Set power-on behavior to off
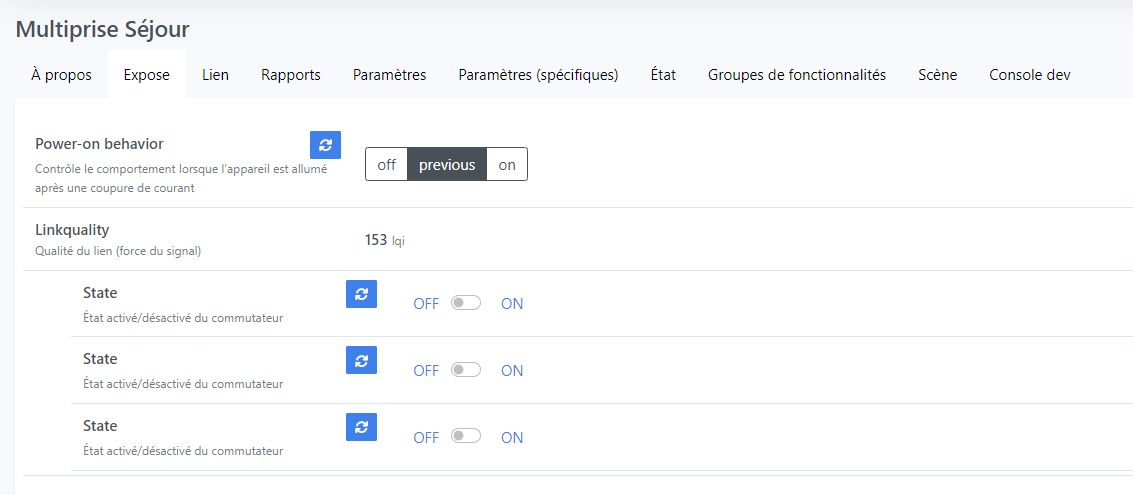Screen dimensions: 1133x495 (x=386, y=165)
